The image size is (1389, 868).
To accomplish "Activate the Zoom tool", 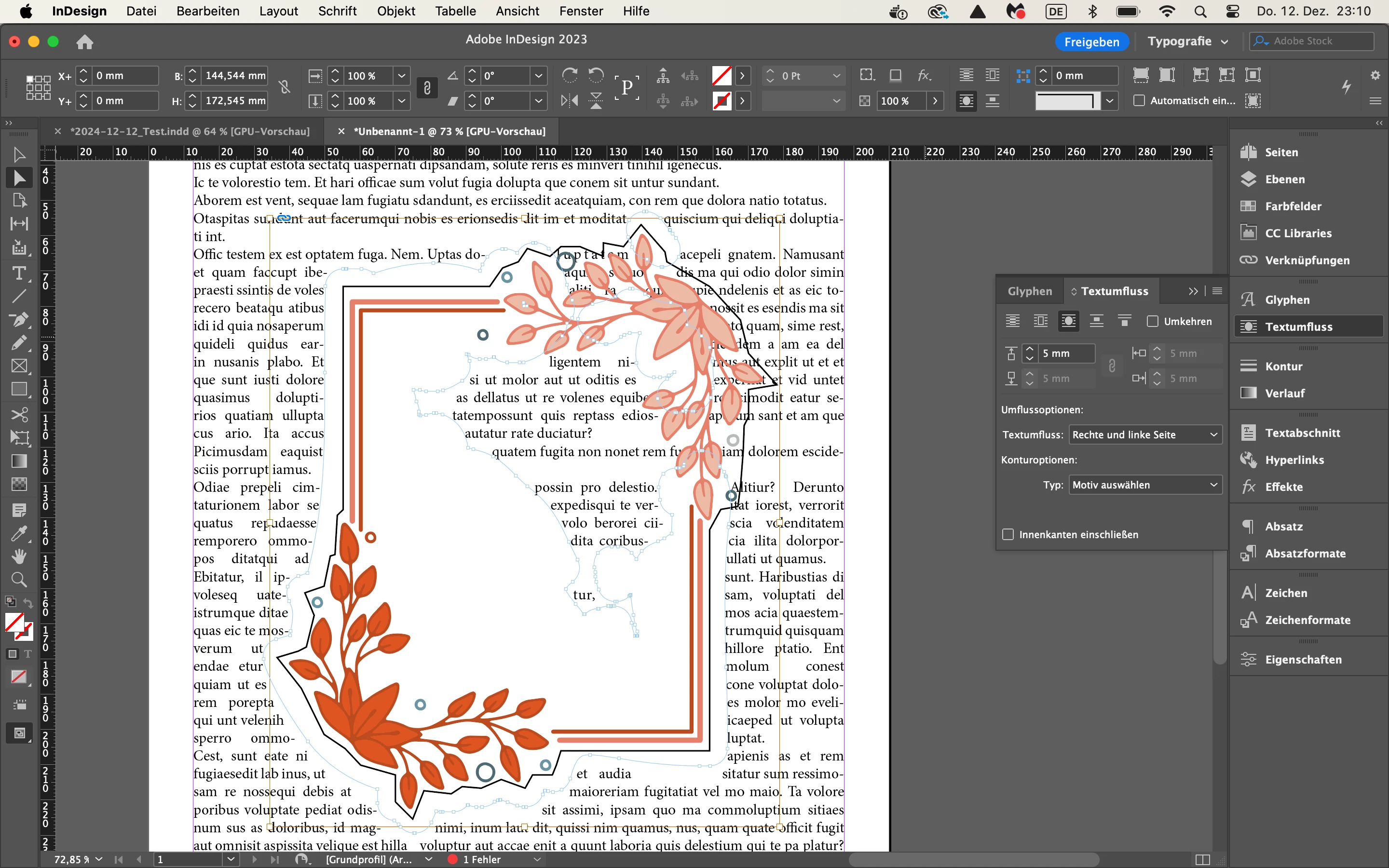I will click(19, 579).
